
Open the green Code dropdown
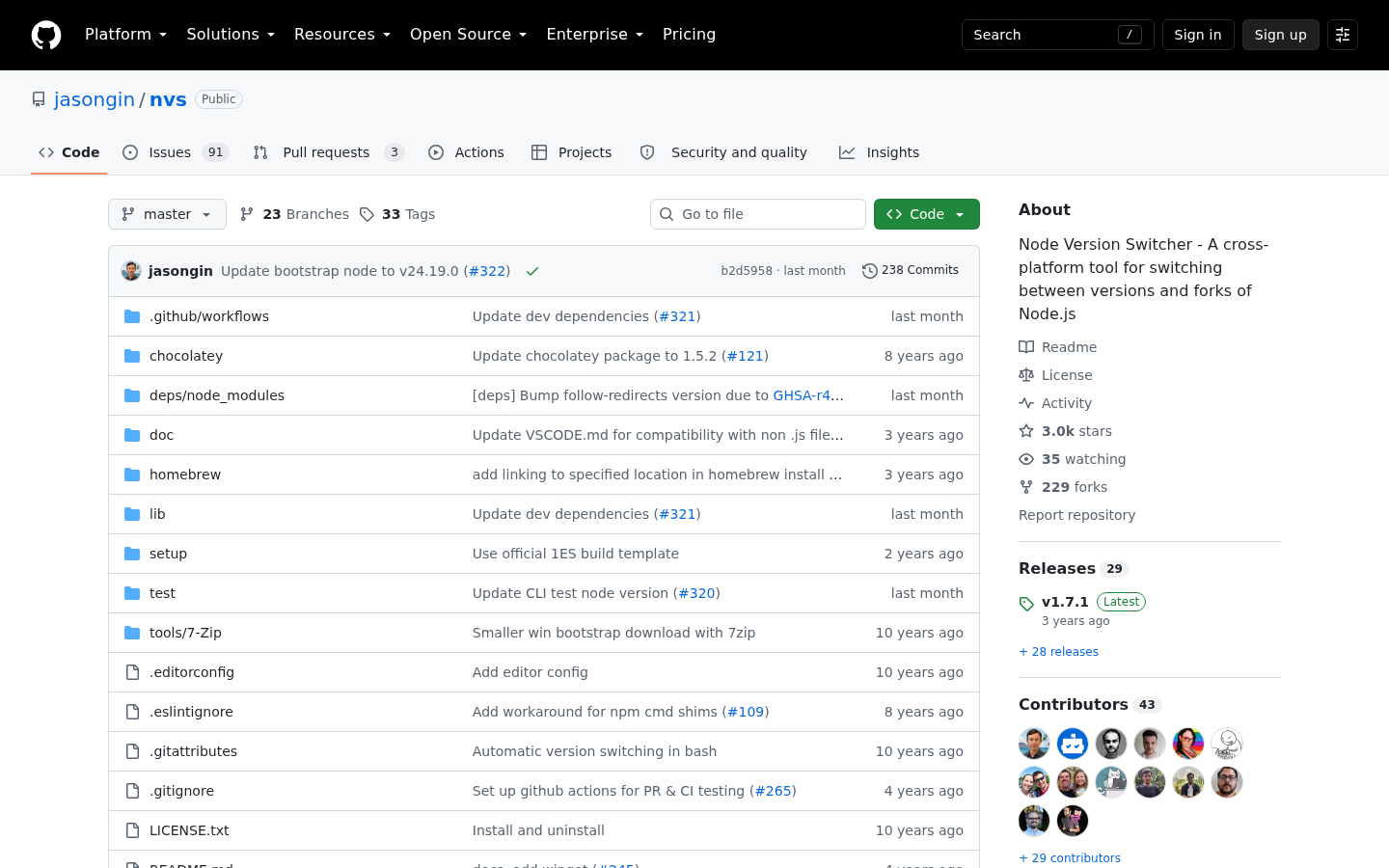(x=927, y=214)
